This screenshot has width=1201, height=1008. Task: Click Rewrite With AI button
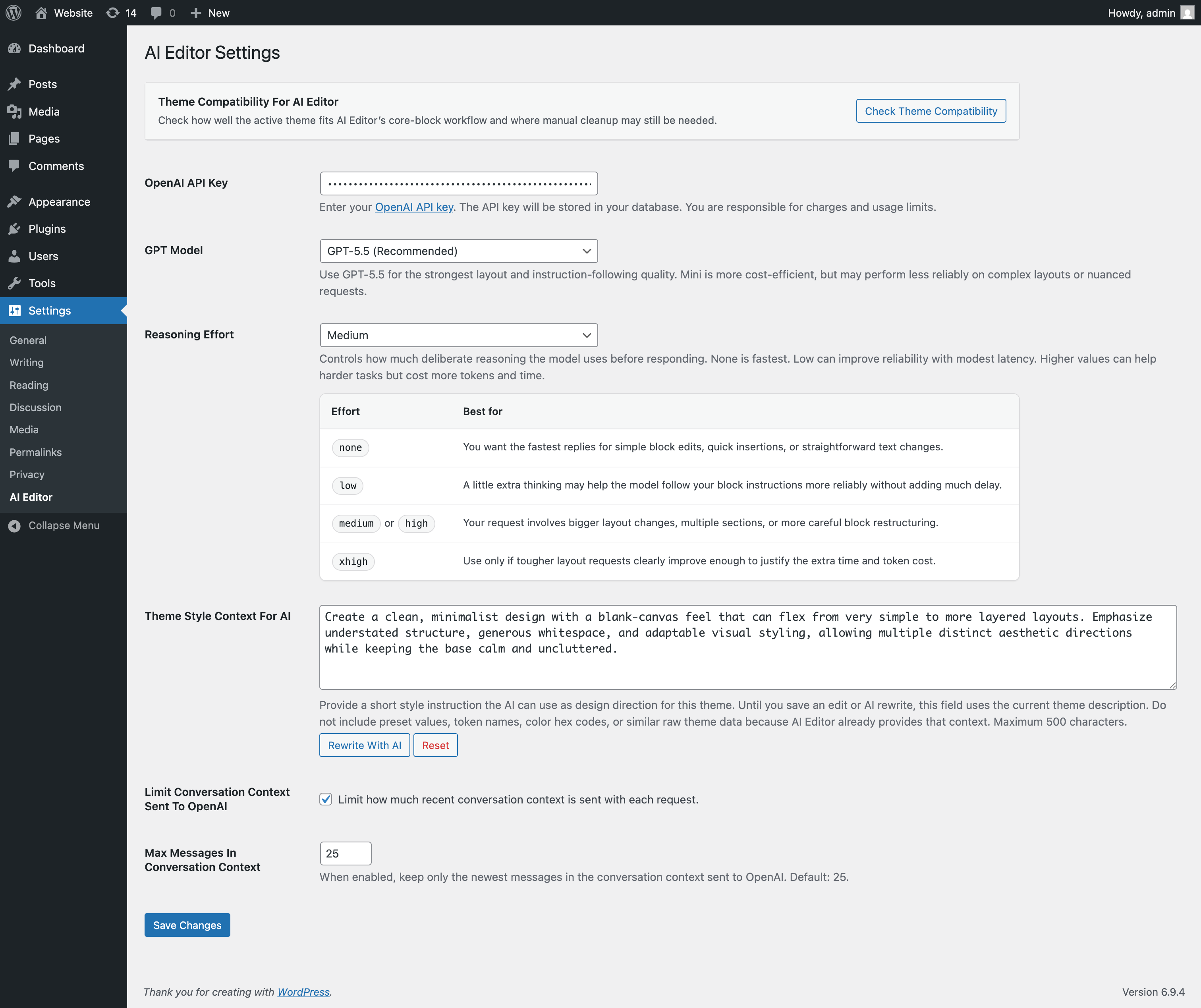point(364,745)
